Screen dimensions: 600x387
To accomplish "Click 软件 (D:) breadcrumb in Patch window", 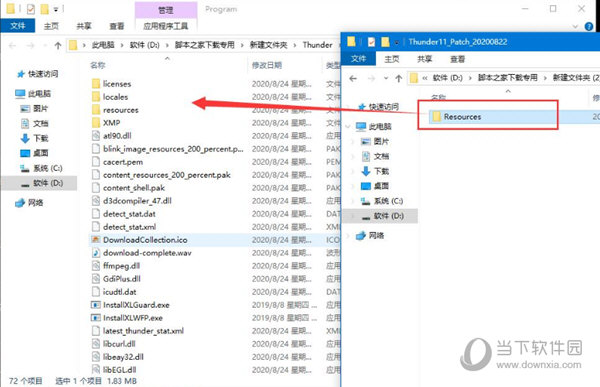I will (447, 78).
